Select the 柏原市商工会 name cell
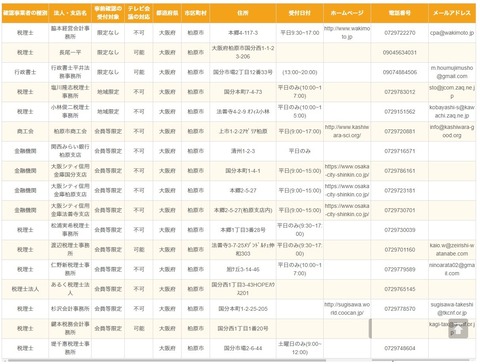Viewport: 480px width, 364px height. point(70,131)
